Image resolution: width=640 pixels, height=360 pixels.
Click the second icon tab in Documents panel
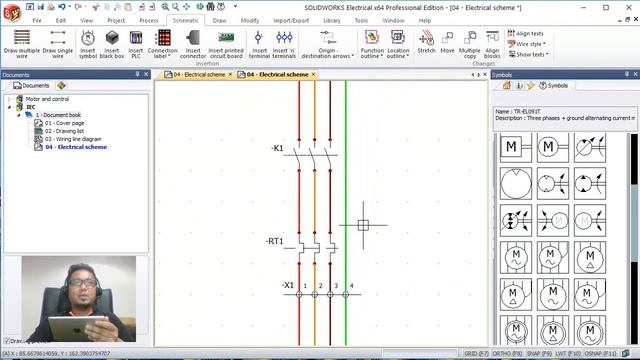point(61,85)
